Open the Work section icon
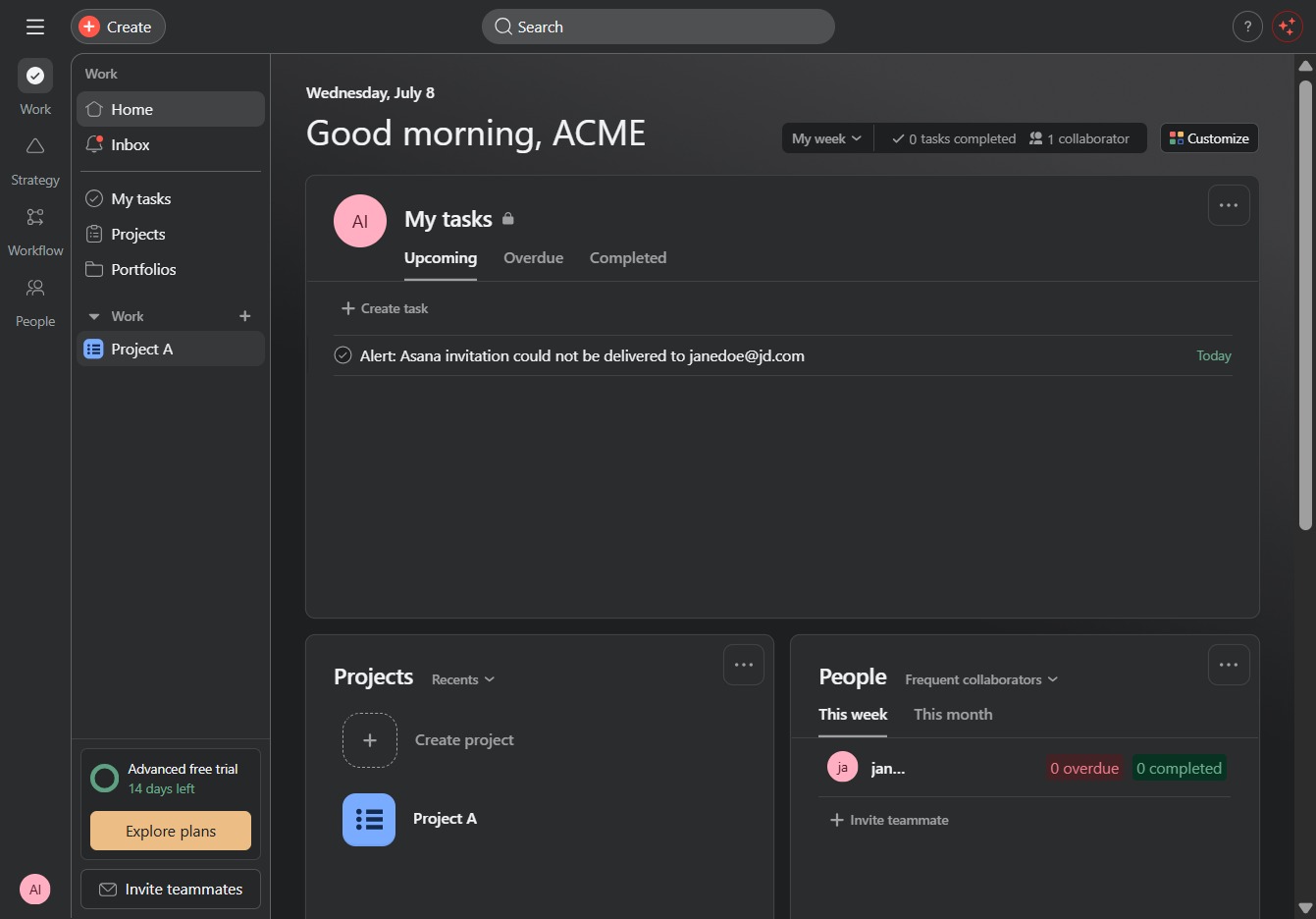 click(35, 76)
